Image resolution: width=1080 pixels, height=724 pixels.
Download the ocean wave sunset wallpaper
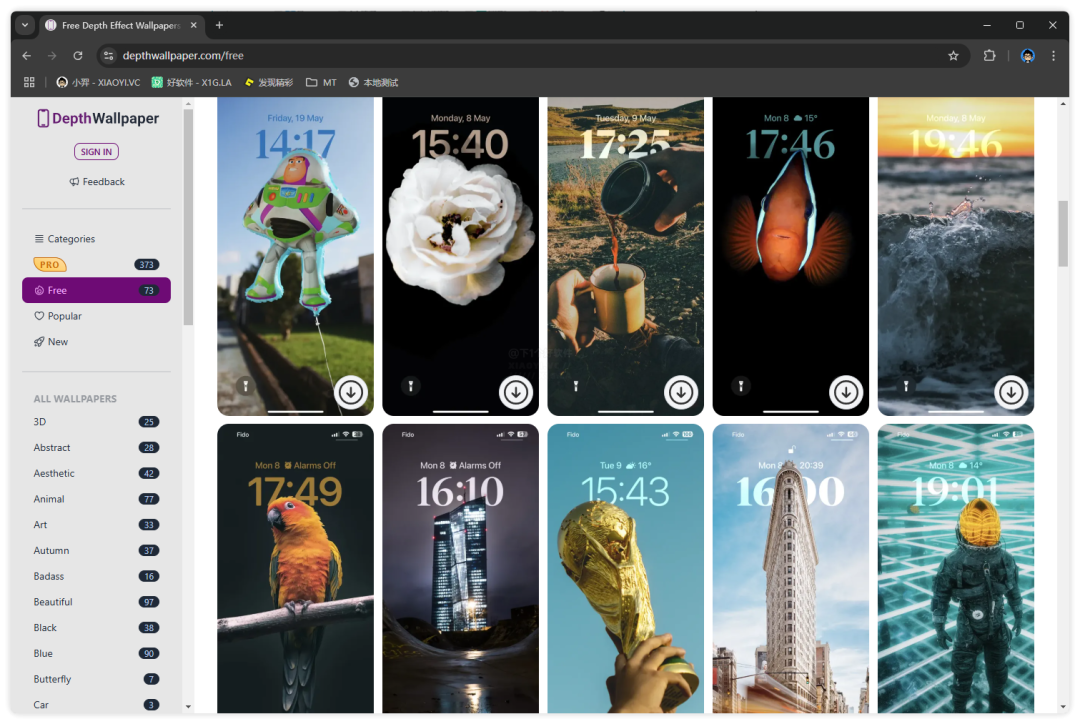(1011, 392)
